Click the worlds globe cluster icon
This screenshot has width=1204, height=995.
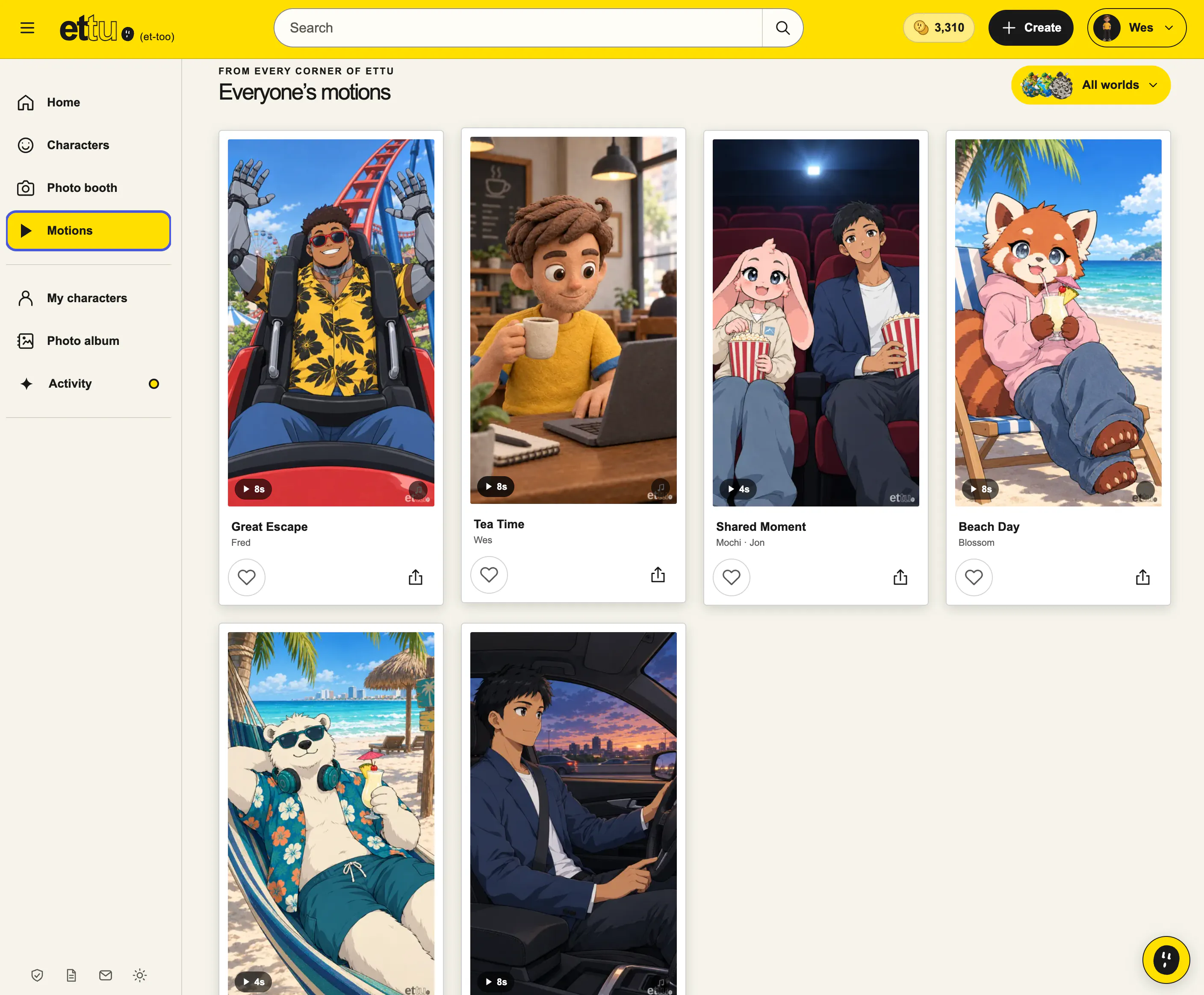pos(1047,85)
